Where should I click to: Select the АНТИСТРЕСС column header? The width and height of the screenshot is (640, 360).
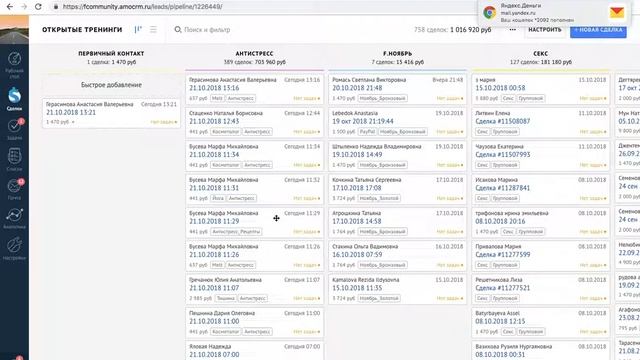tap(254, 53)
